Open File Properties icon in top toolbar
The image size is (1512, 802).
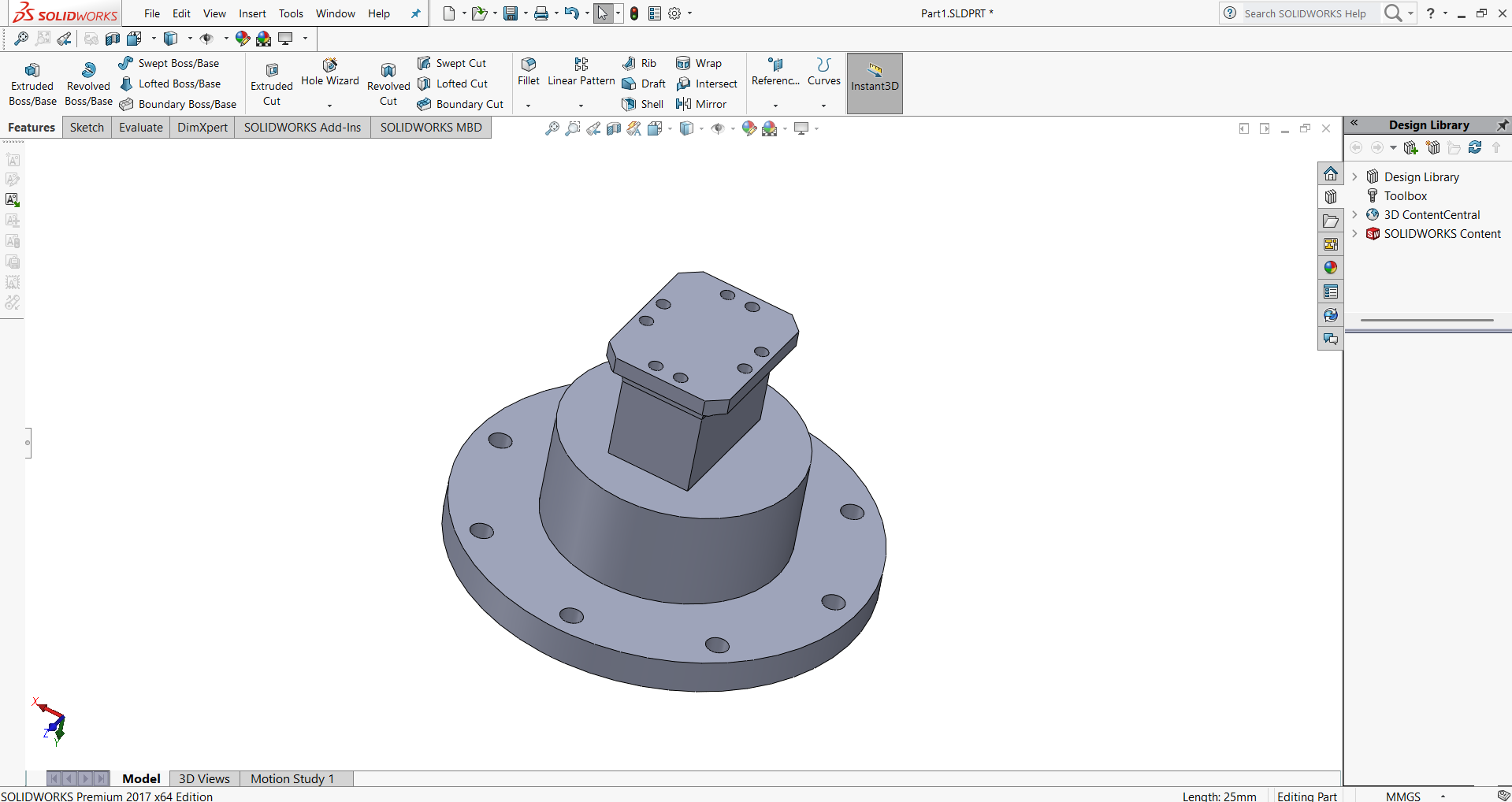[655, 13]
